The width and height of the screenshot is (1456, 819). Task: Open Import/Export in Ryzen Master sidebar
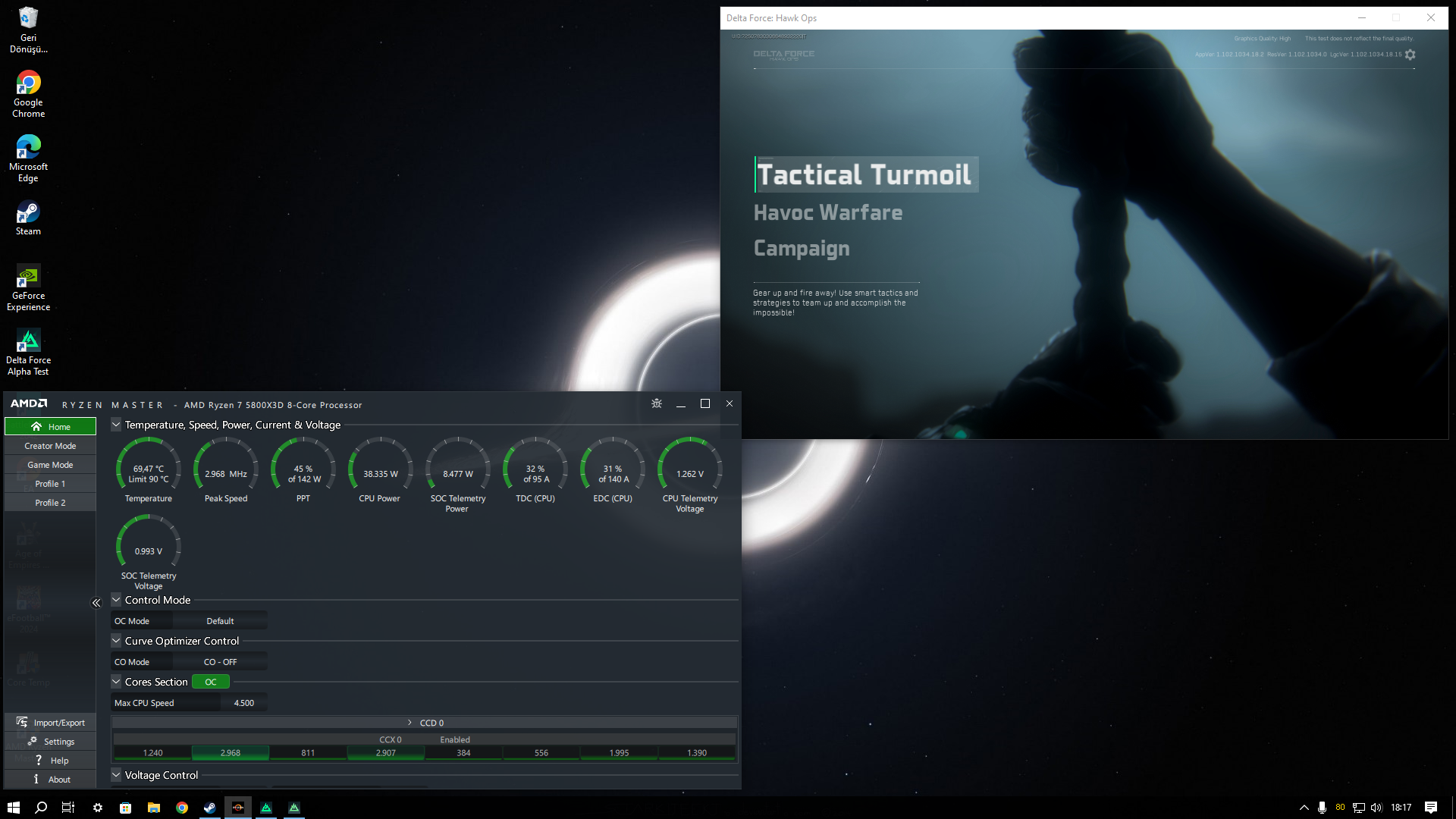click(51, 723)
